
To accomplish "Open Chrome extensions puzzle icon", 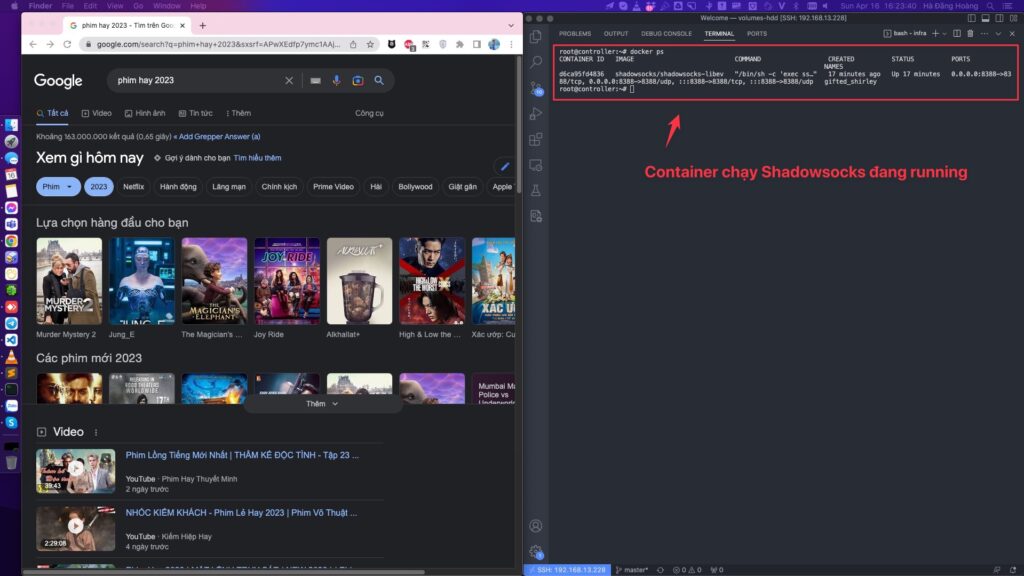I will [460, 44].
